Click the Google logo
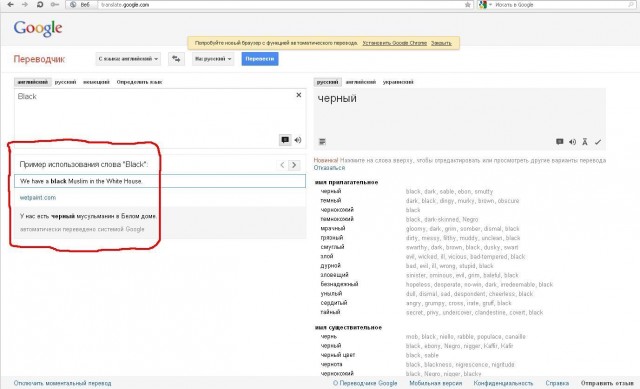Screen dimensions: 640x389 tap(38, 29)
